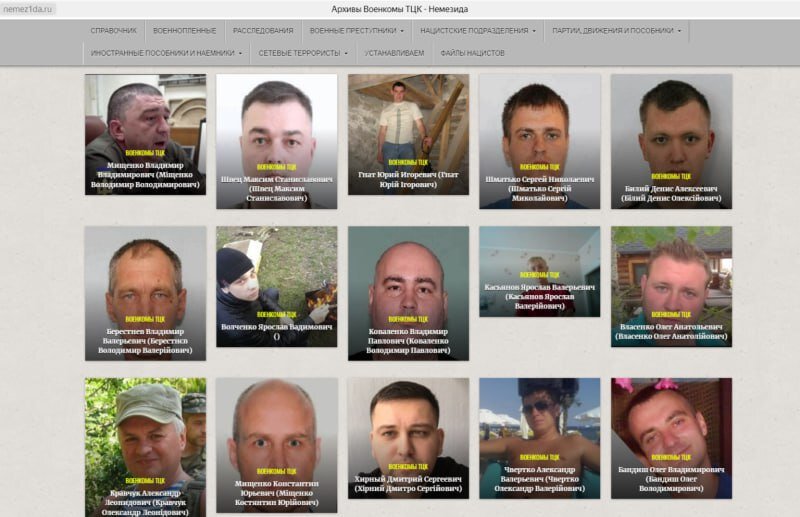Open the Кравчук Александр Леонидович name link
Image resolution: width=800 pixels, height=517 pixels.
[x=145, y=503]
